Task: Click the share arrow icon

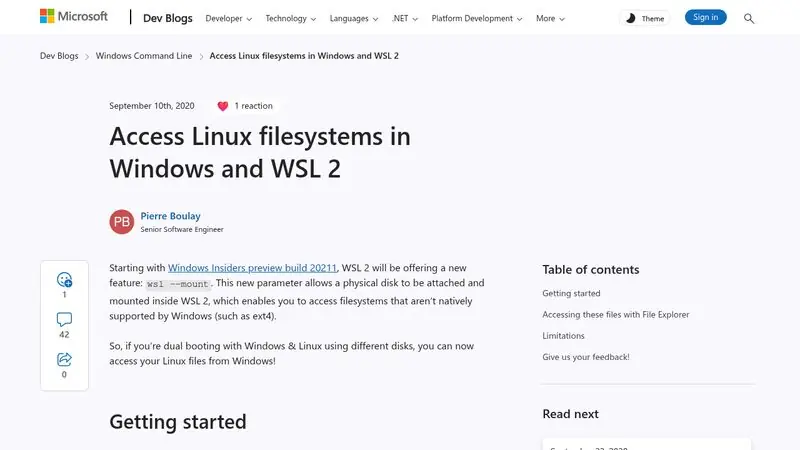Action: [x=64, y=359]
